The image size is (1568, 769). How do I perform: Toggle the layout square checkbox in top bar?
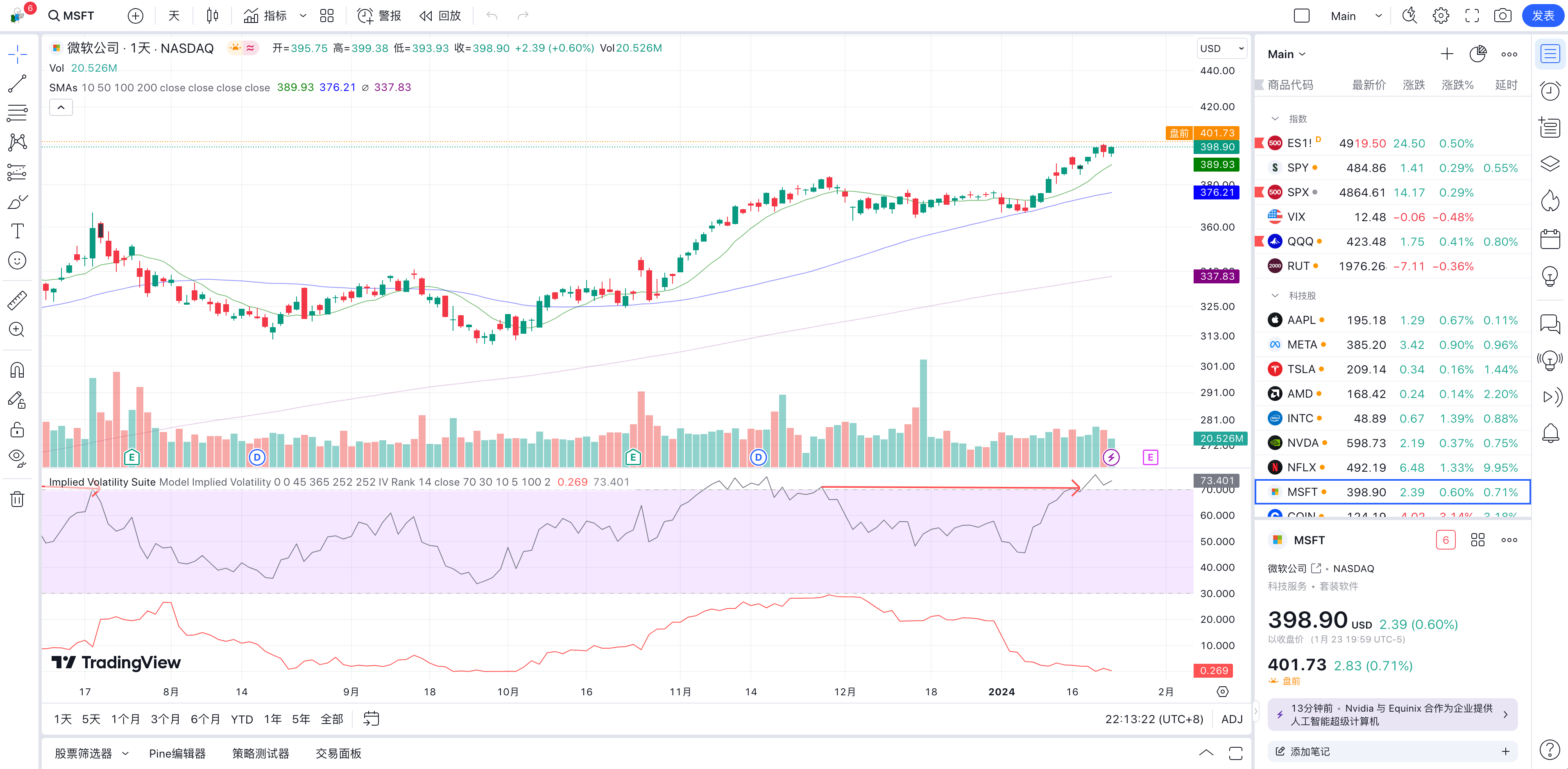coord(1301,16)
